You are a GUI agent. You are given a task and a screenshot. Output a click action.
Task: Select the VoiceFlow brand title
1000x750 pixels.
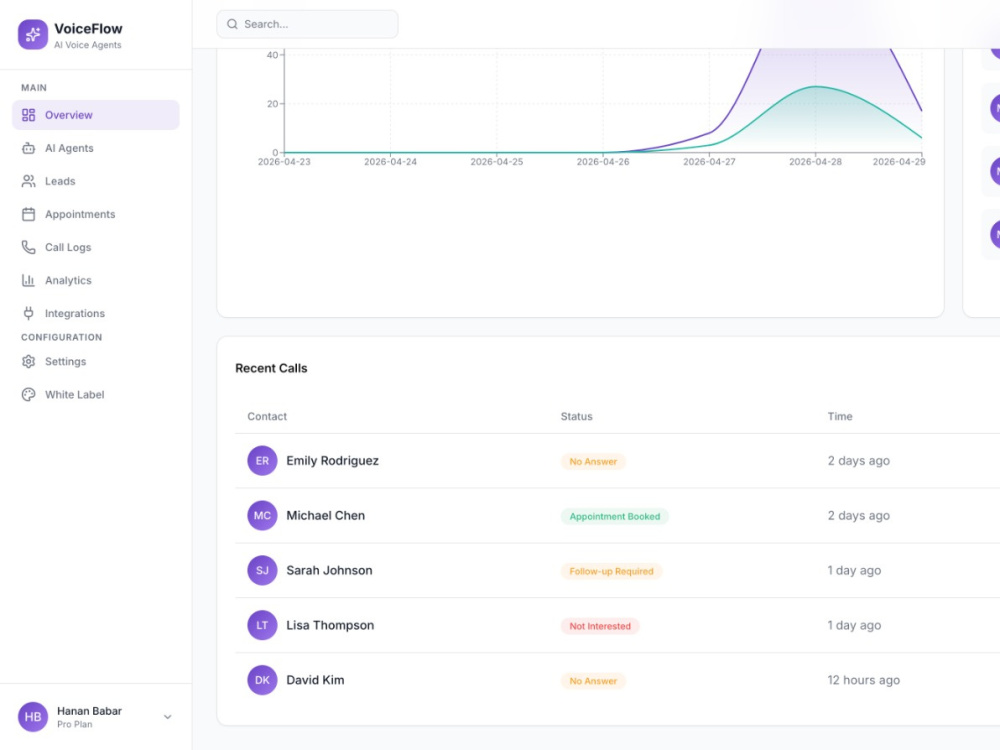[x=88, y=29]
